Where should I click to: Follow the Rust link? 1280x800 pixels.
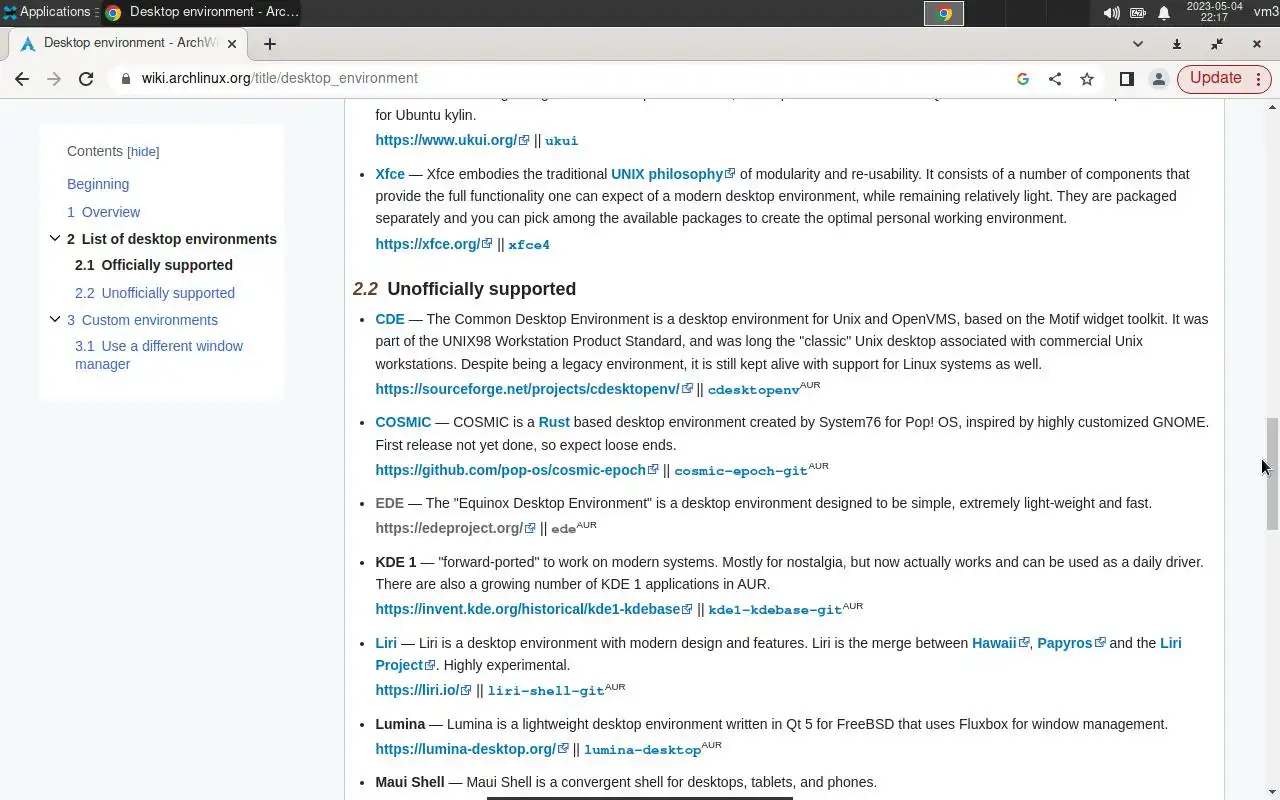554,422
